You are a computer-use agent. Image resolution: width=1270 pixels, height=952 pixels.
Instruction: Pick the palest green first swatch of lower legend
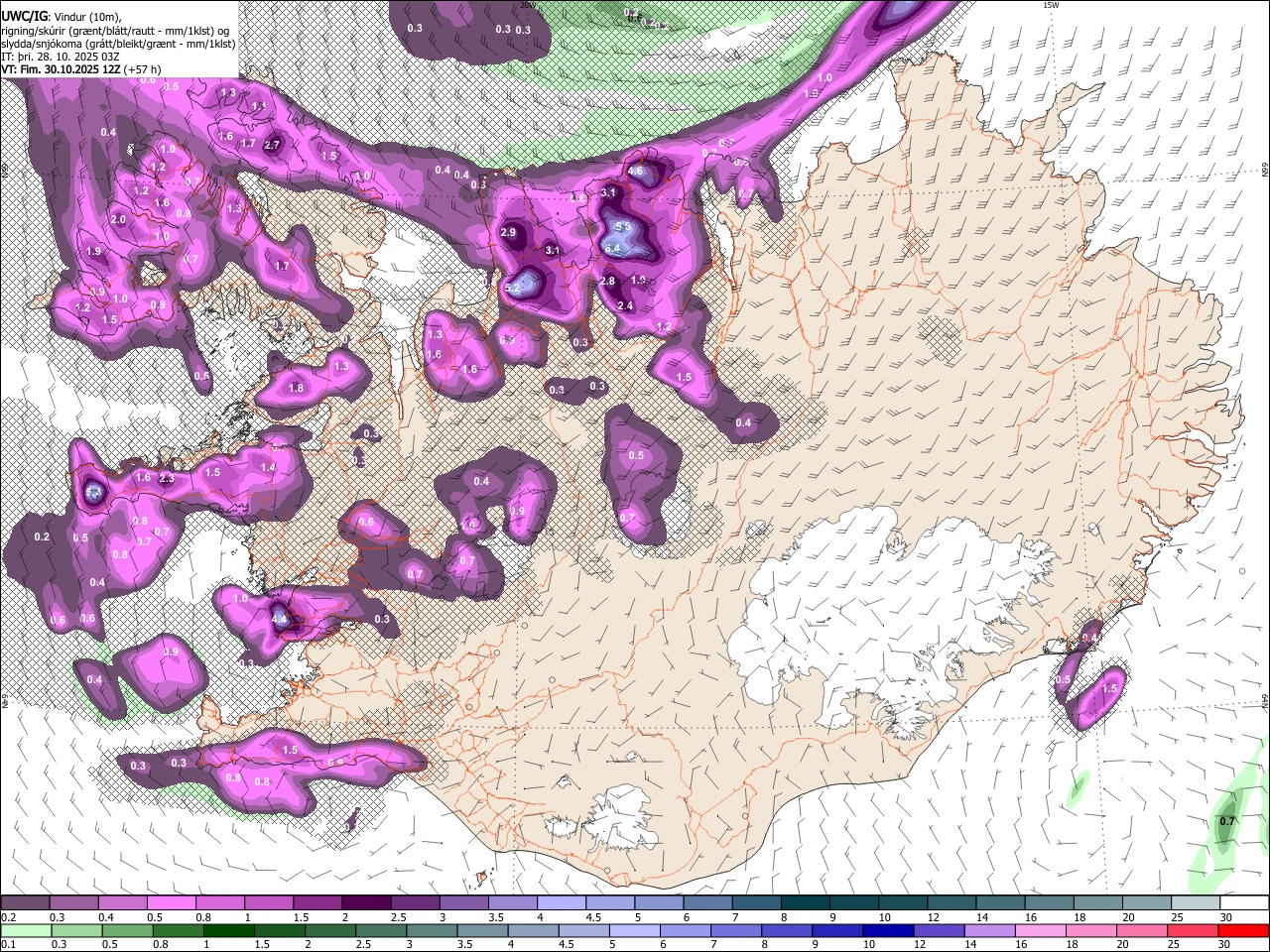click(x=26, y=930)
